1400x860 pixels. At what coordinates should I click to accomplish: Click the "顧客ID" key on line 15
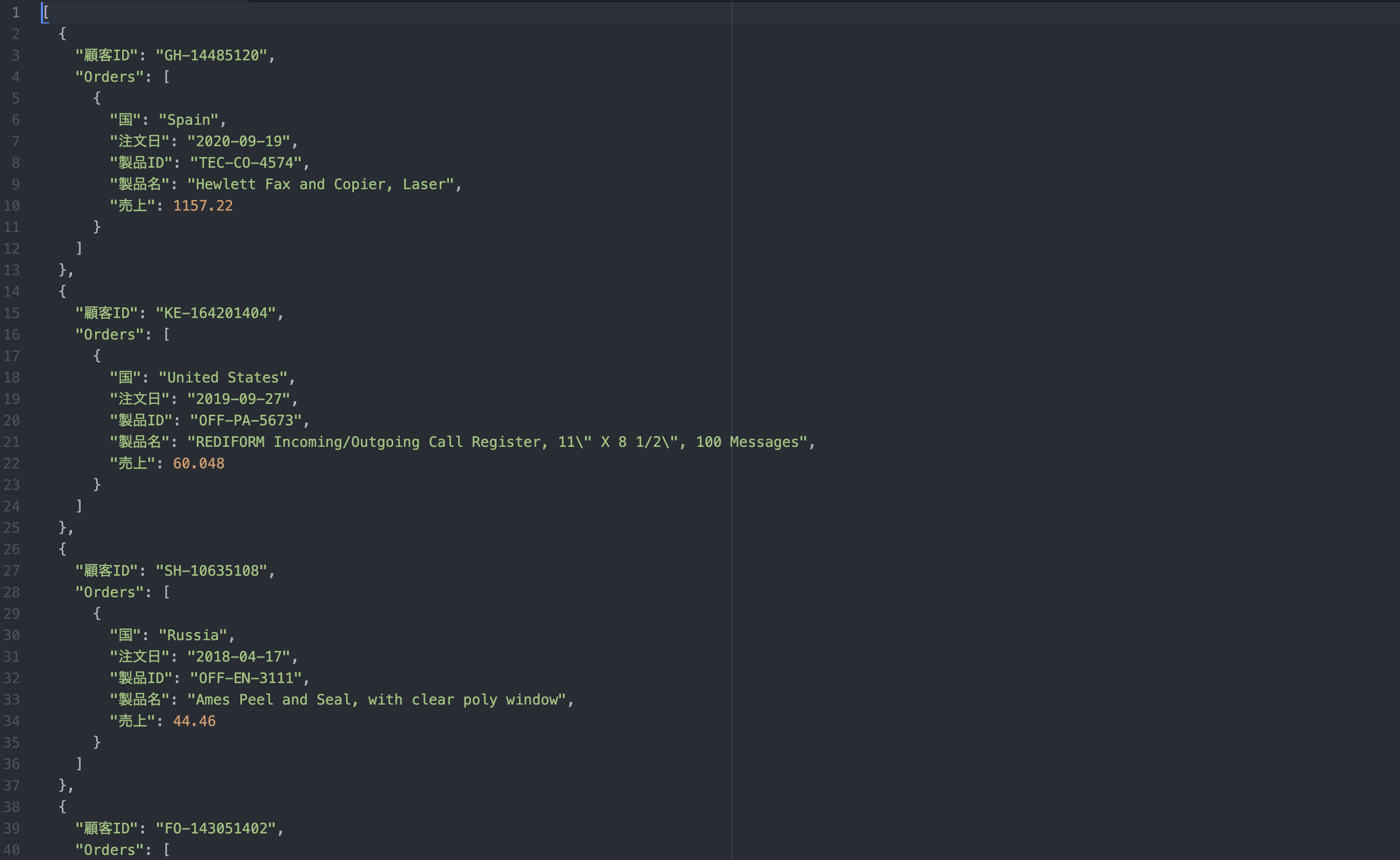point(107,313)
